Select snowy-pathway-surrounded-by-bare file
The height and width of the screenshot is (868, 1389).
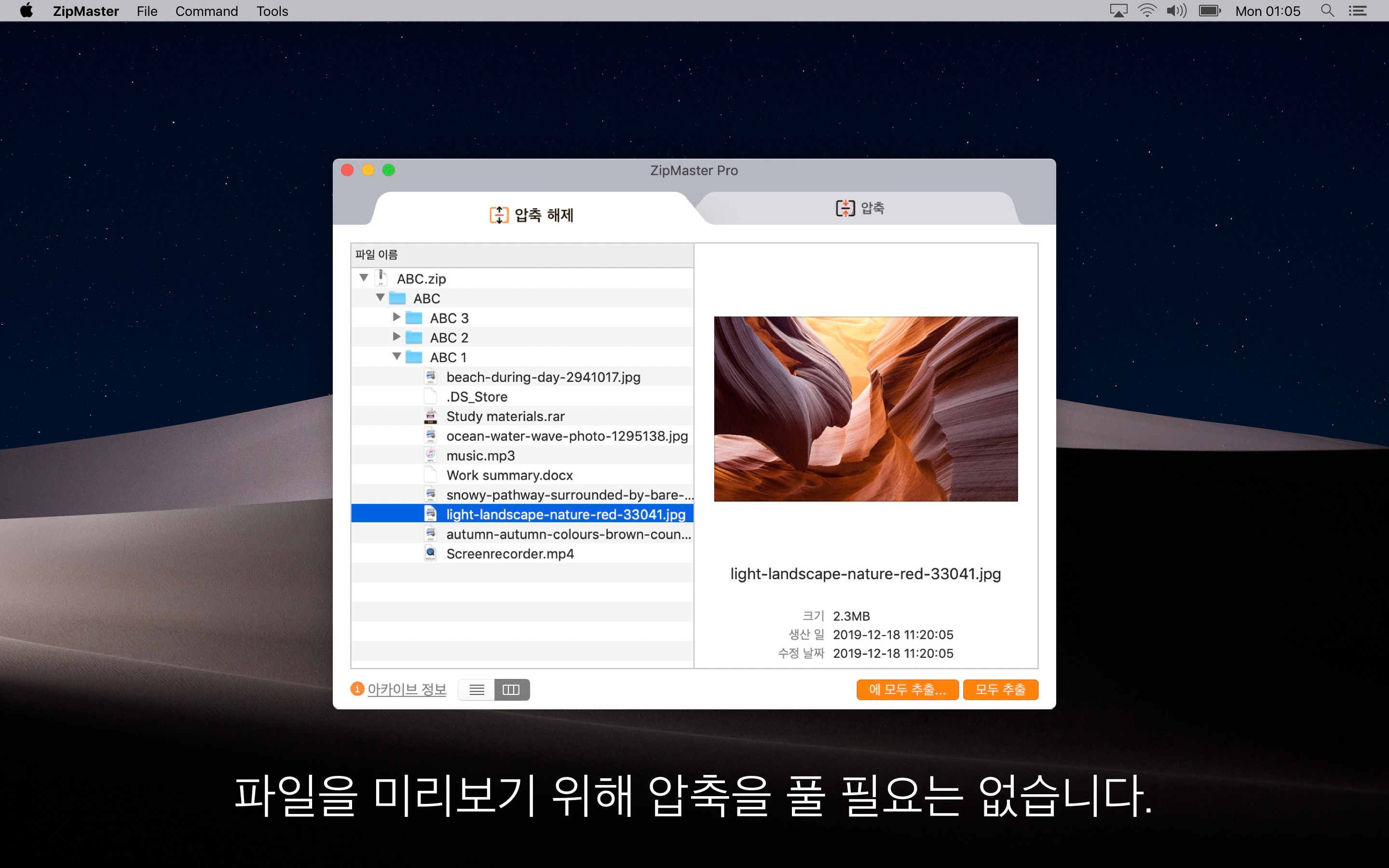tap(570, 495)
